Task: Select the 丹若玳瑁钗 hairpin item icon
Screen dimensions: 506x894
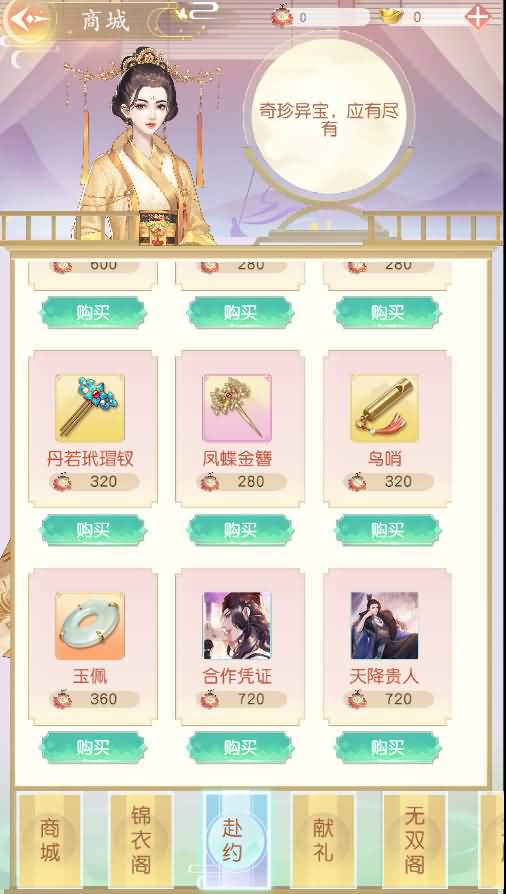Action: pyautogui.click(x=90, y=408)
